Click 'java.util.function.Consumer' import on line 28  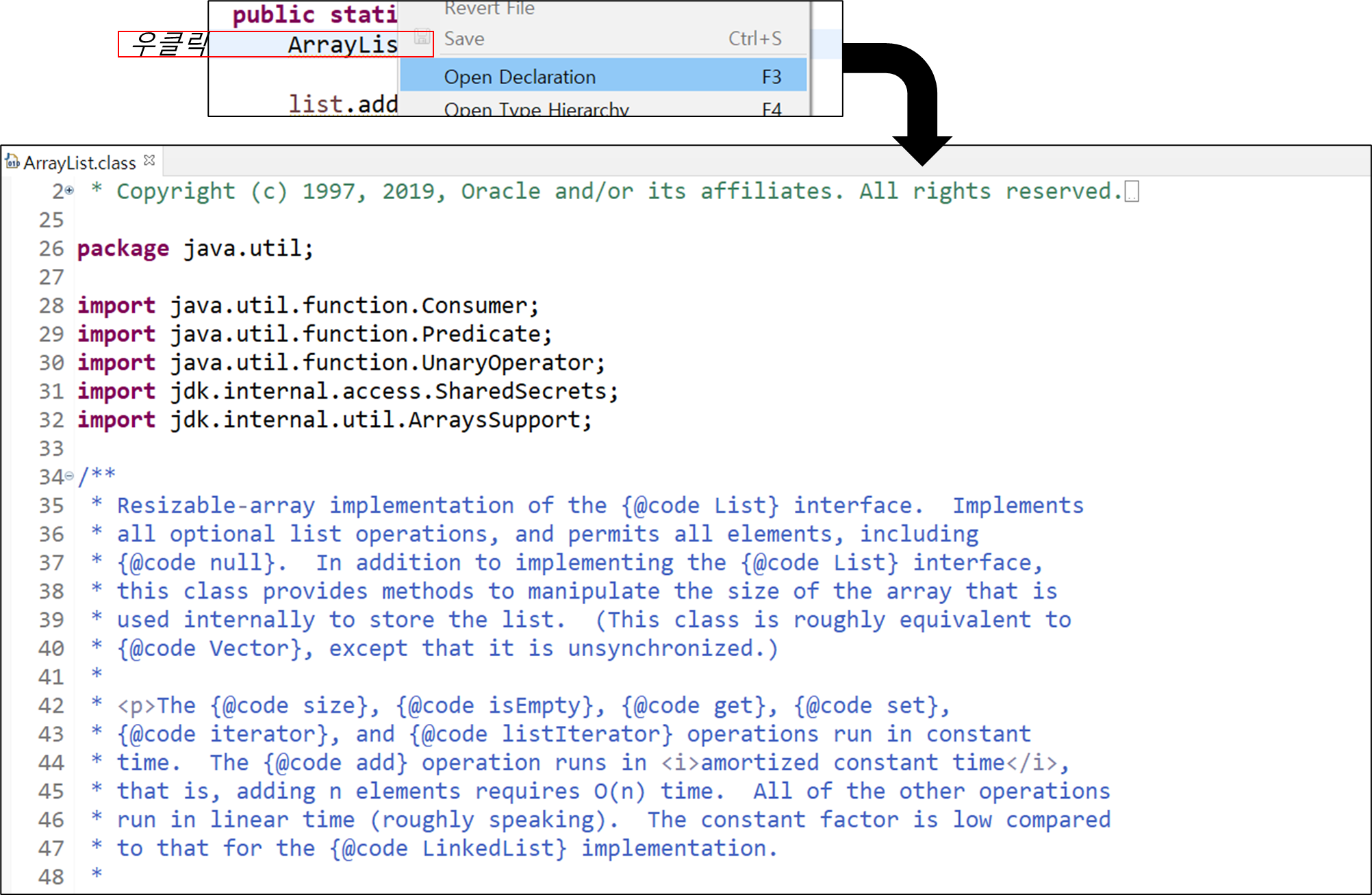pyautogui.click(x=348, y=305)
